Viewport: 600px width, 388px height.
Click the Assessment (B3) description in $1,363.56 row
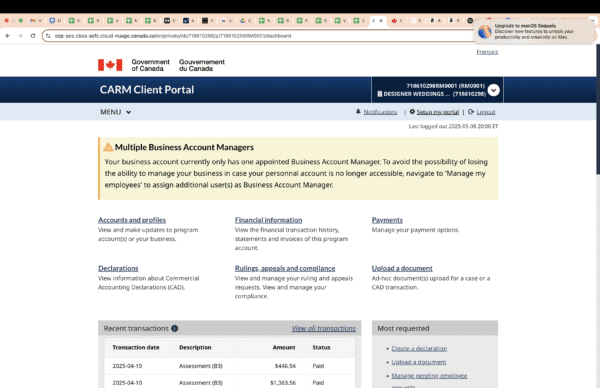(x=201, y=383)
